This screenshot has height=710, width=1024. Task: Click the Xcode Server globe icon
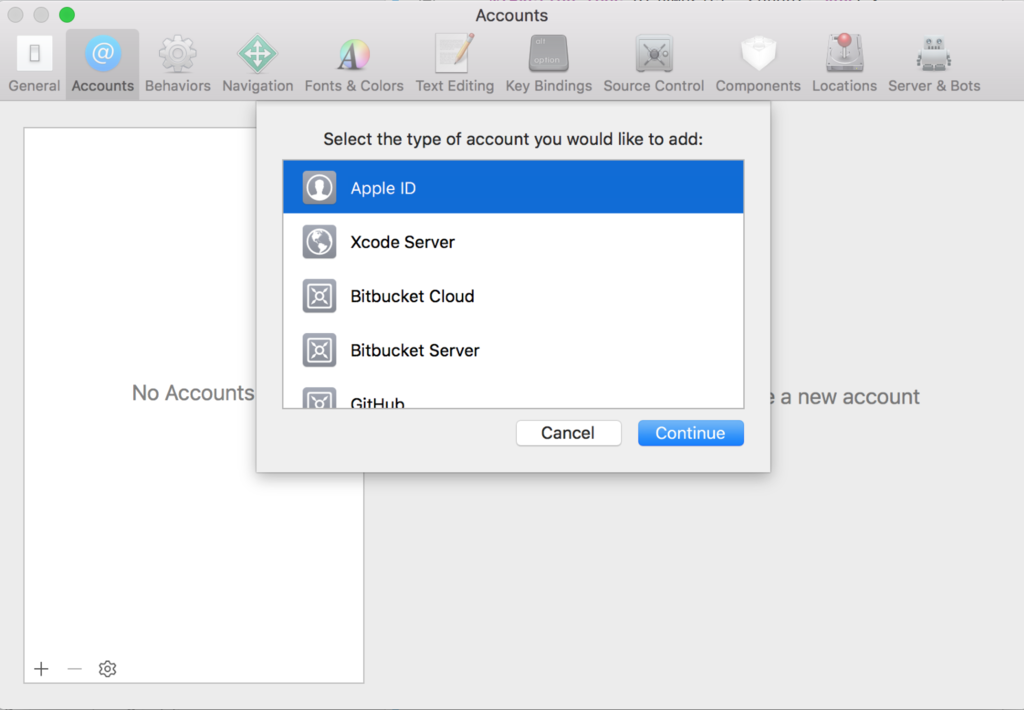tap(319, 242)
